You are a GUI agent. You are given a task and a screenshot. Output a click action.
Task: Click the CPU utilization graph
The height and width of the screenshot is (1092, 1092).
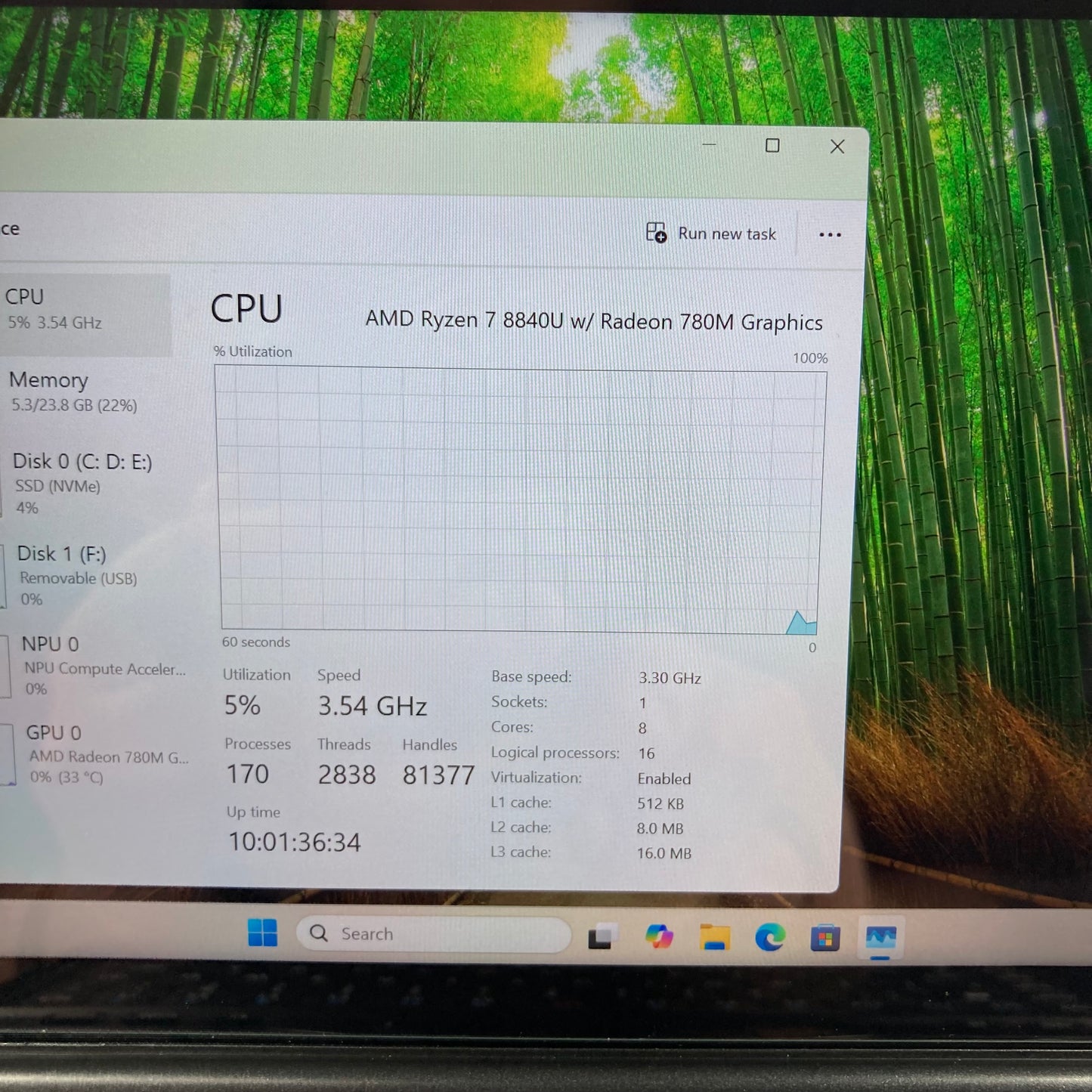(x=521, y=499)
